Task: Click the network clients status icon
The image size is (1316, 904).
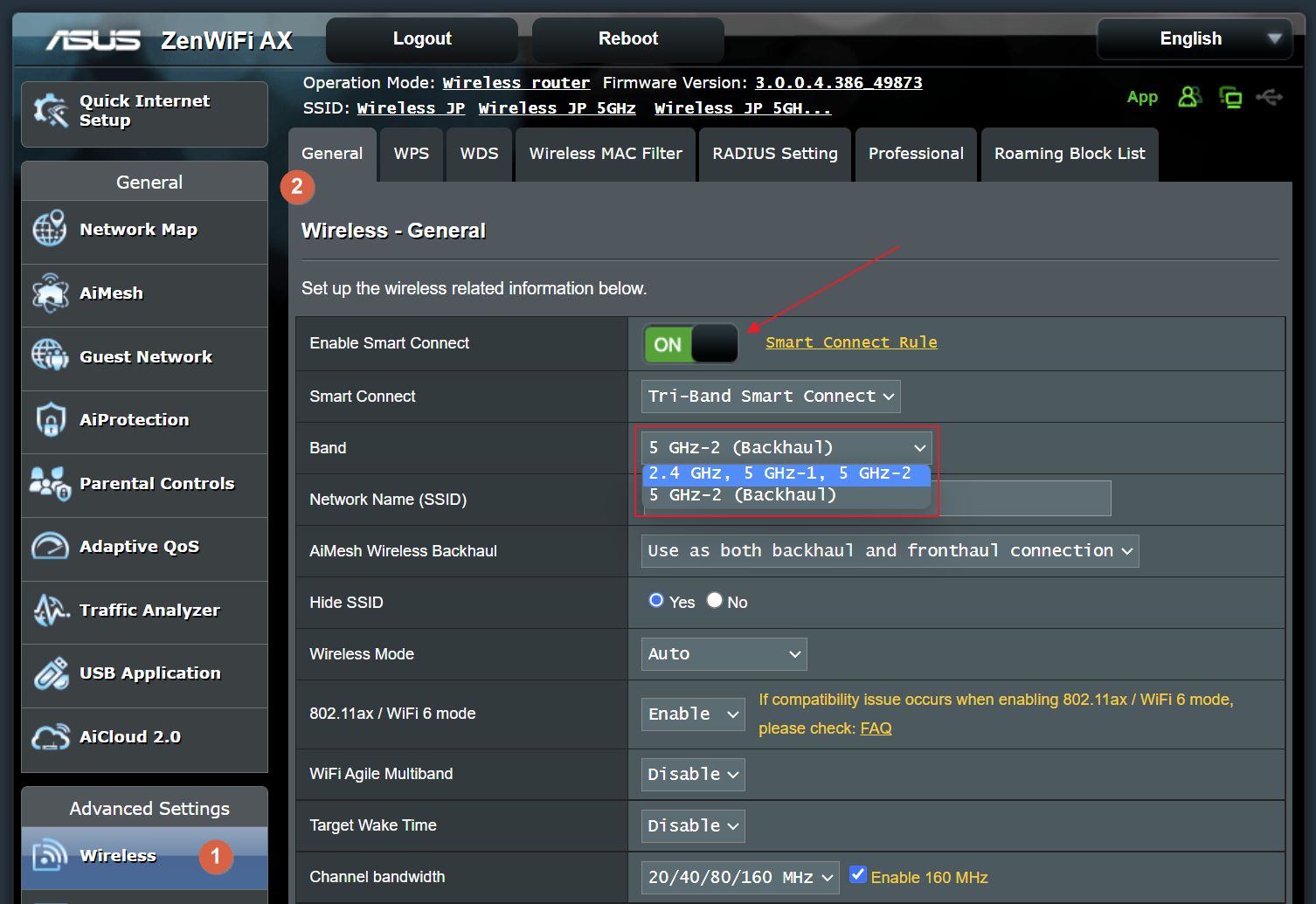Action: coord(1230,97)
